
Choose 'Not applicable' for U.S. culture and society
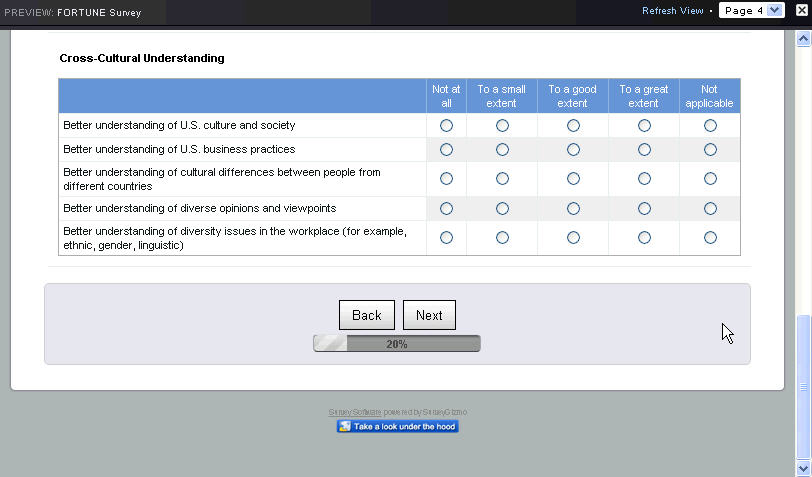click(710, 126)
